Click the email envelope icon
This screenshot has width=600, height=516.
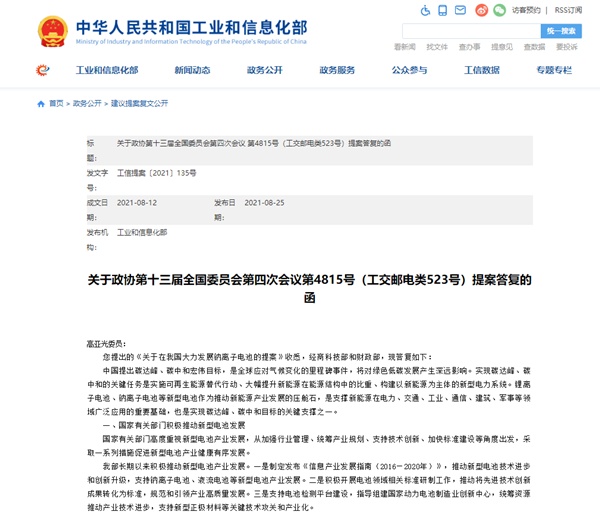pos(462,10)
